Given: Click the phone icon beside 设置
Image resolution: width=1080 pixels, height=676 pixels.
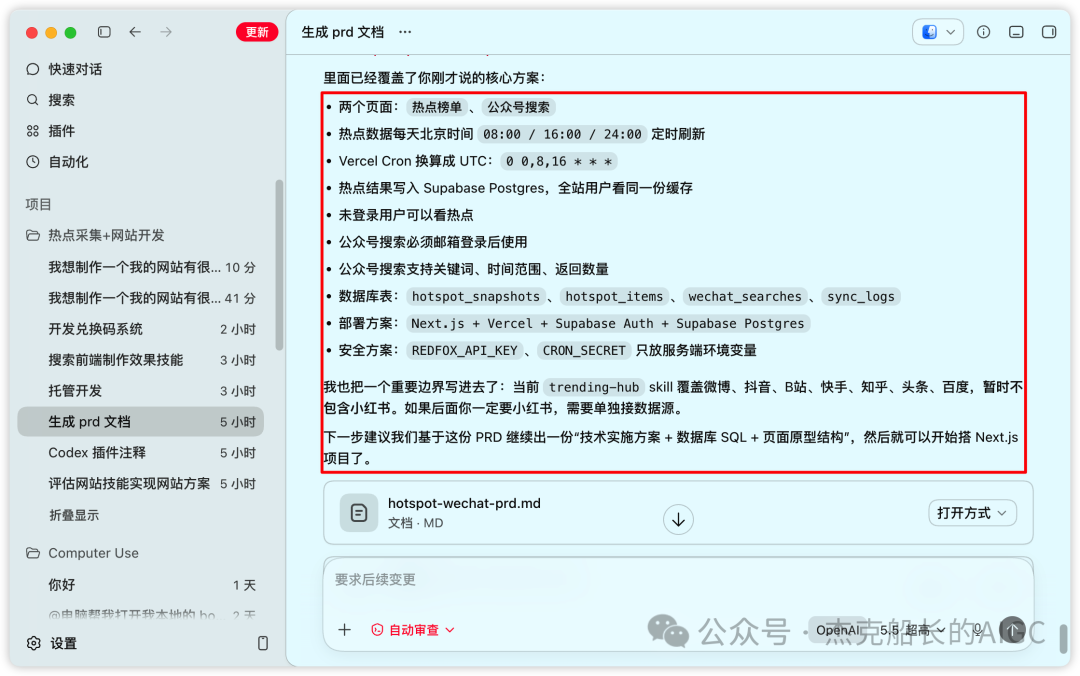Looking at the screenshot, I should point(262,644).
